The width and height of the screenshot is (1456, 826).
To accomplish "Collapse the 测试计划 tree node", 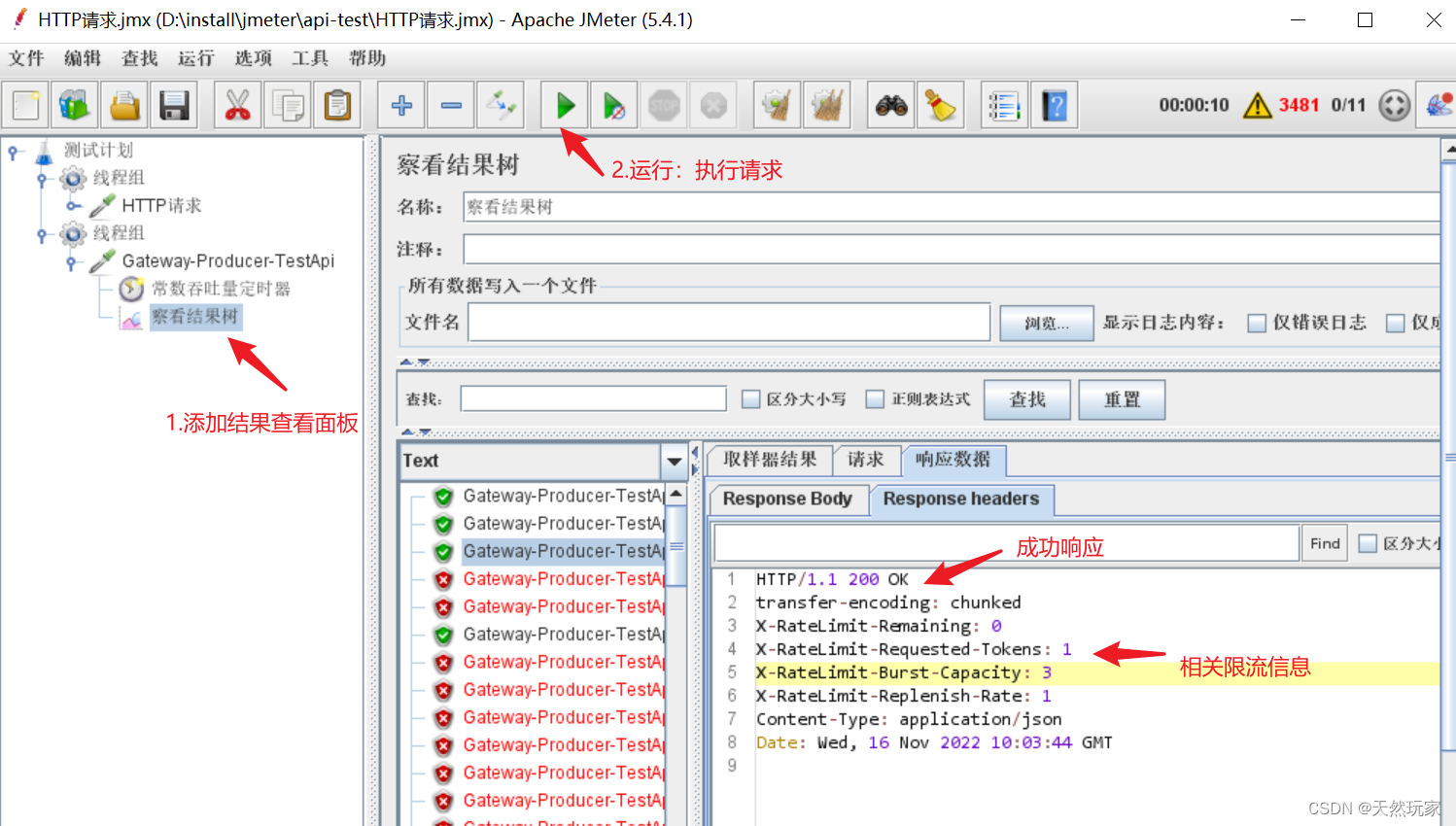I will click(x=13, y=152).
